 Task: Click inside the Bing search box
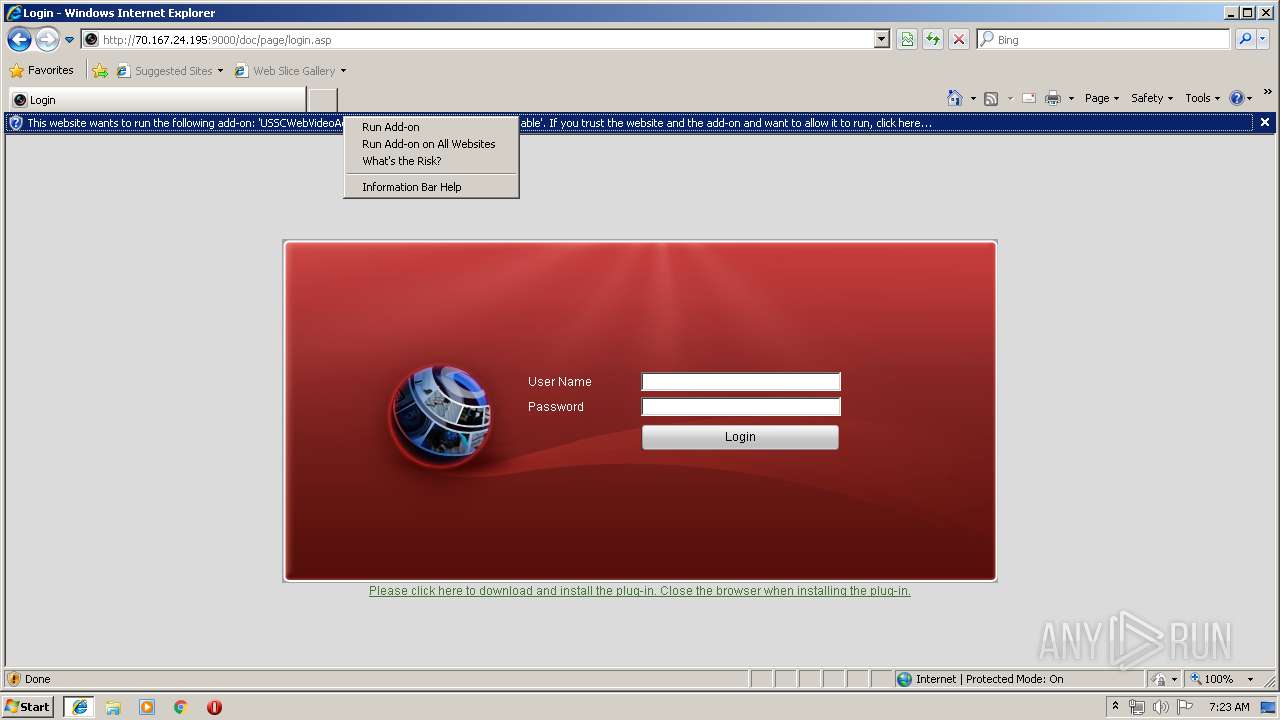click(x=1104, y=40)
